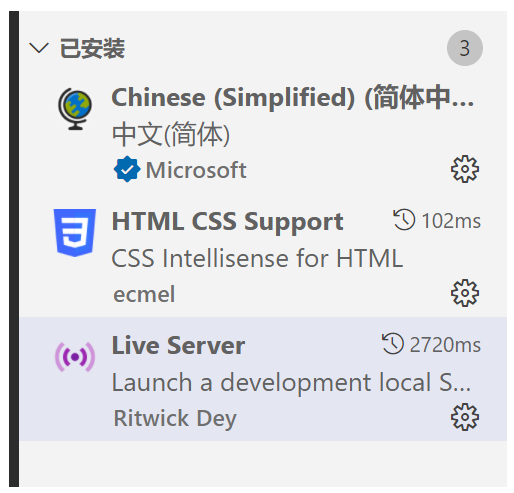
Task: Open manage gear for HTML CSS Support
Action: coord(465,293)
